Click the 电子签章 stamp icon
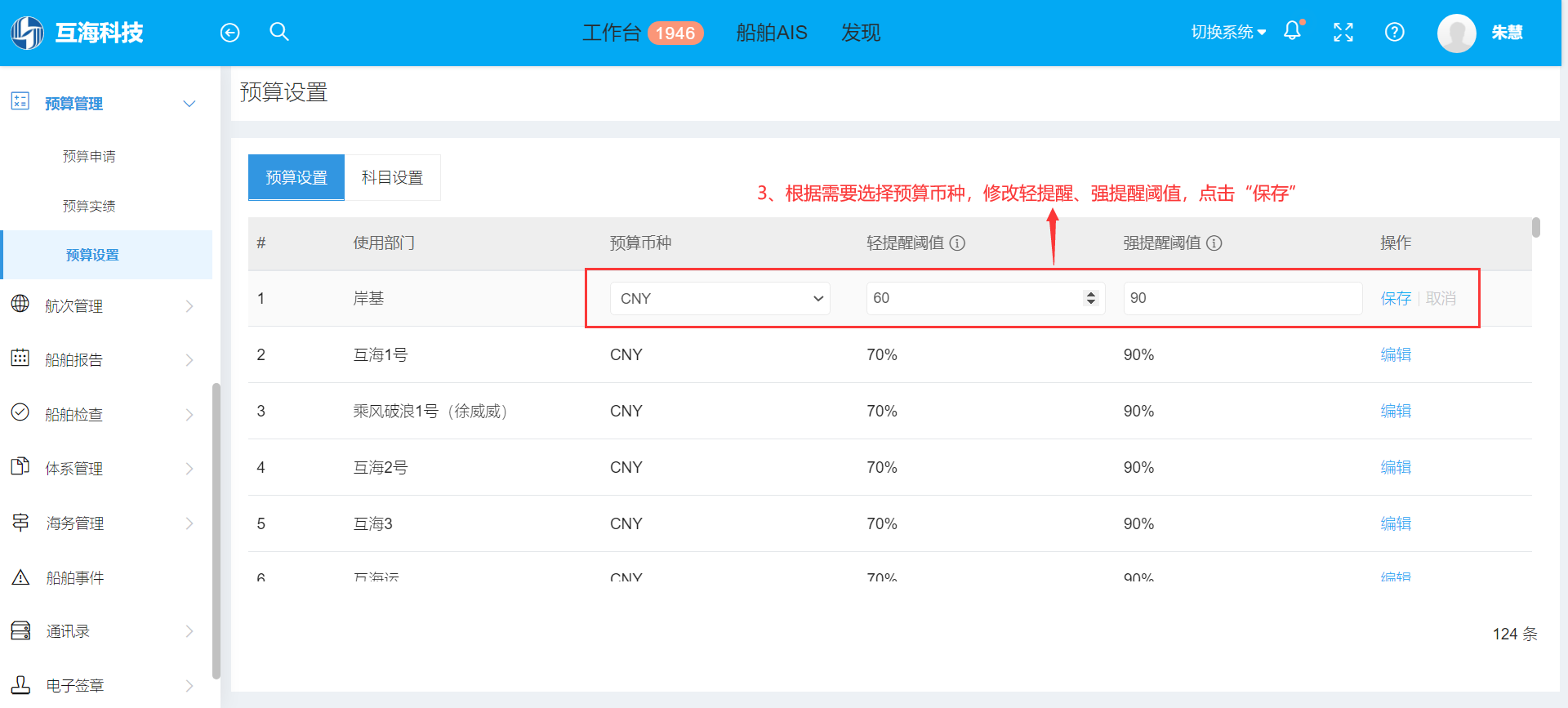The image size is (1568, 708). coord(20,684)
